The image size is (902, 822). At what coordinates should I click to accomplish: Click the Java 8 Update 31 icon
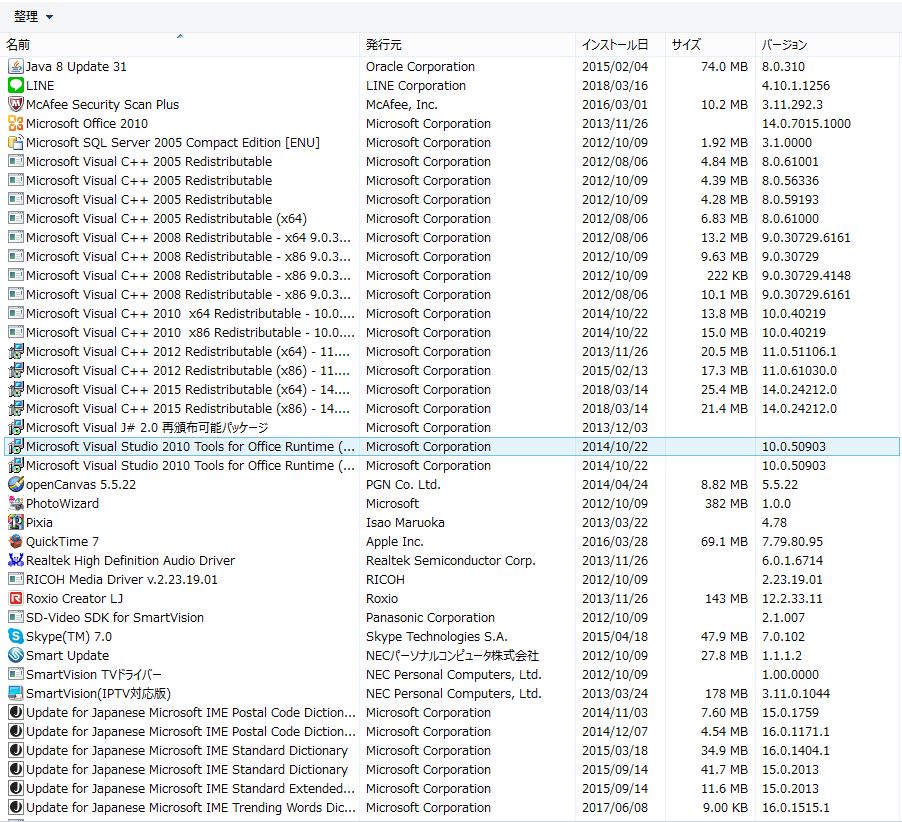pos(16,67)
